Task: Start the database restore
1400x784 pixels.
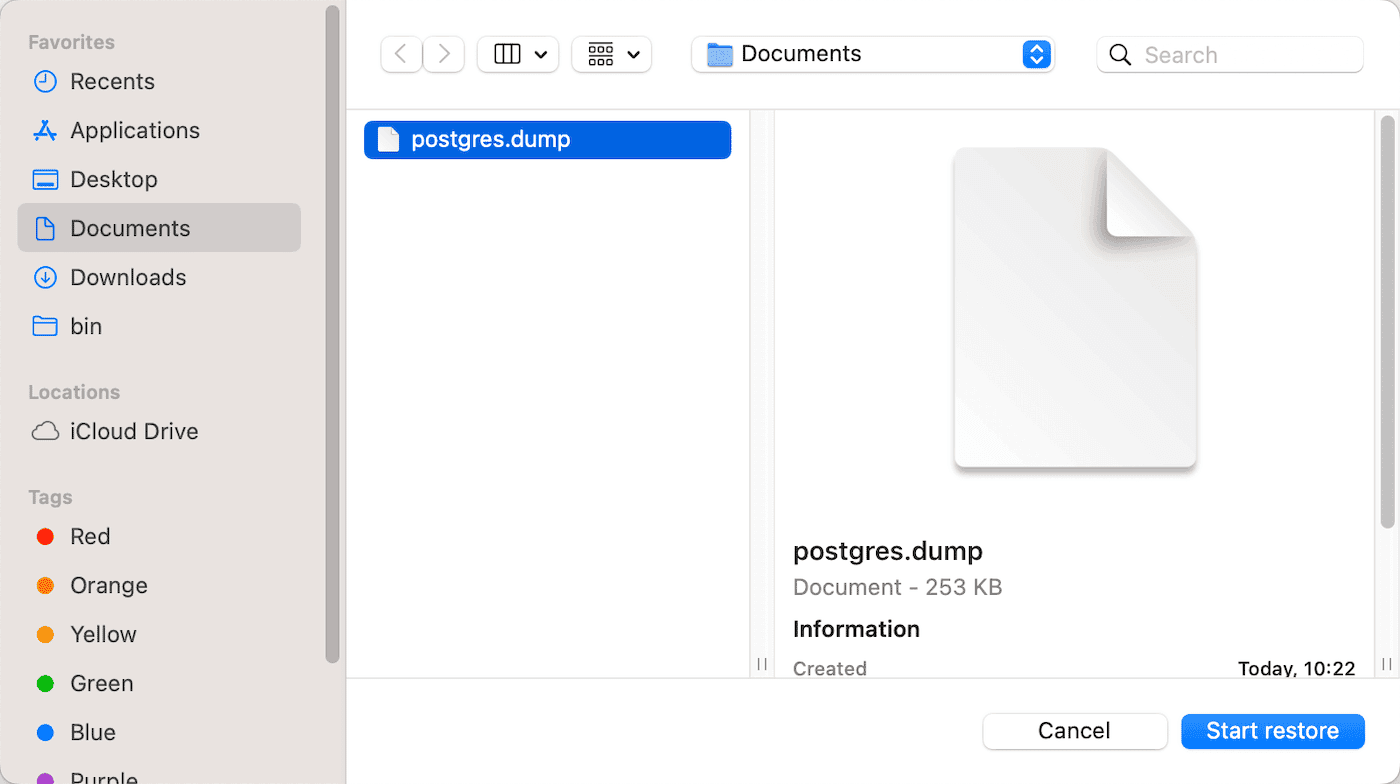Action: point(1272,730)
